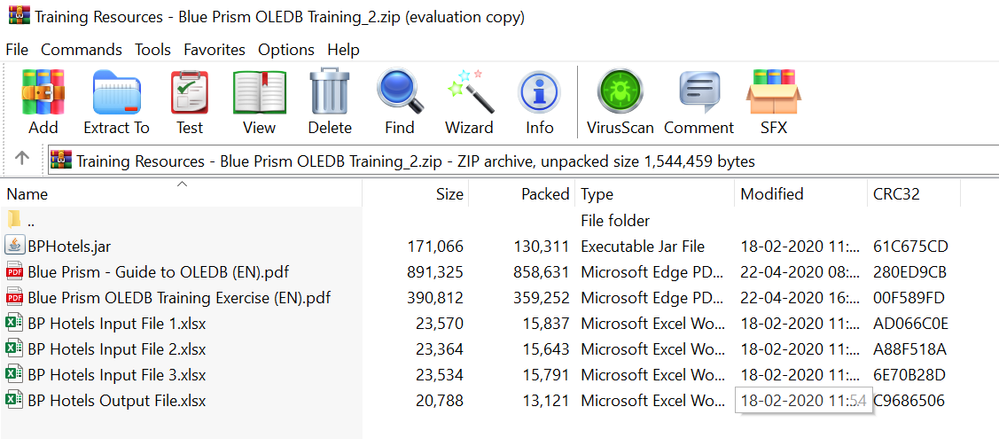Select the parent folder '..' icon
The image size is (999, 439).
click(14, 220)
